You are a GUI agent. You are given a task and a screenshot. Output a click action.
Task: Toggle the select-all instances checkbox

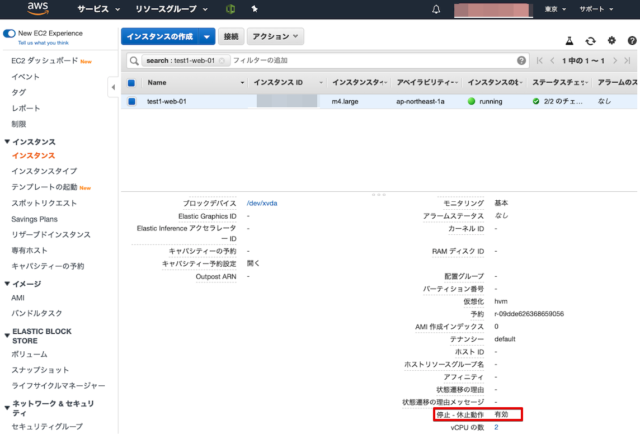131,83
